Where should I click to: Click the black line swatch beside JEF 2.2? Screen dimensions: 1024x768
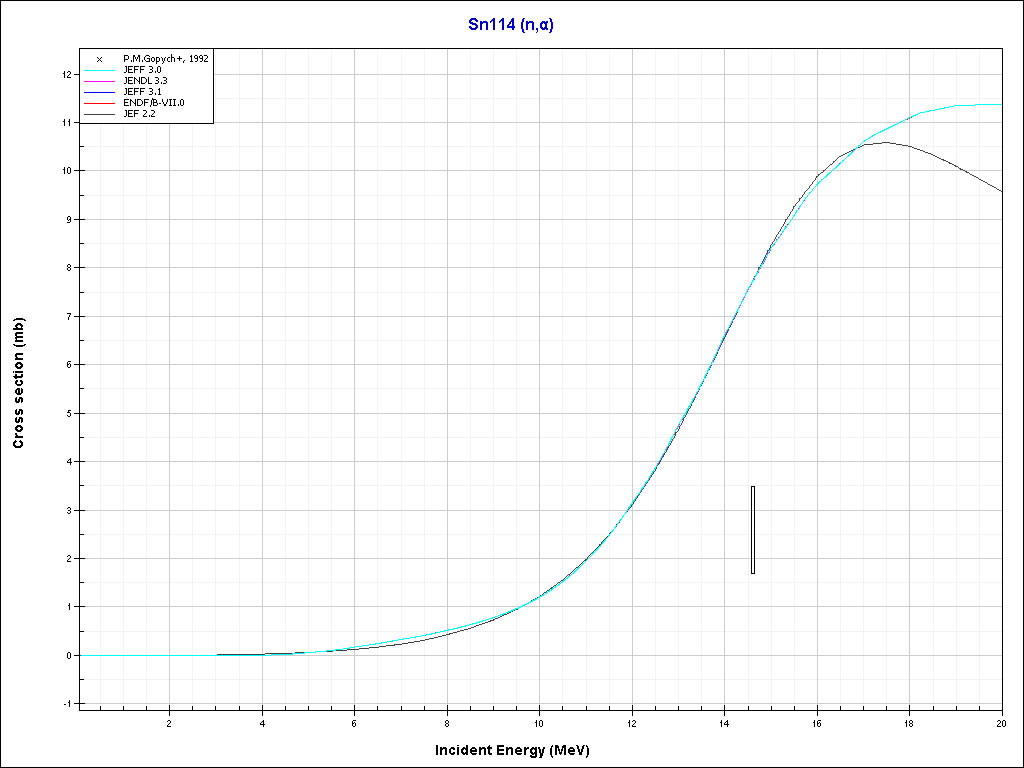tap(100, 114)
